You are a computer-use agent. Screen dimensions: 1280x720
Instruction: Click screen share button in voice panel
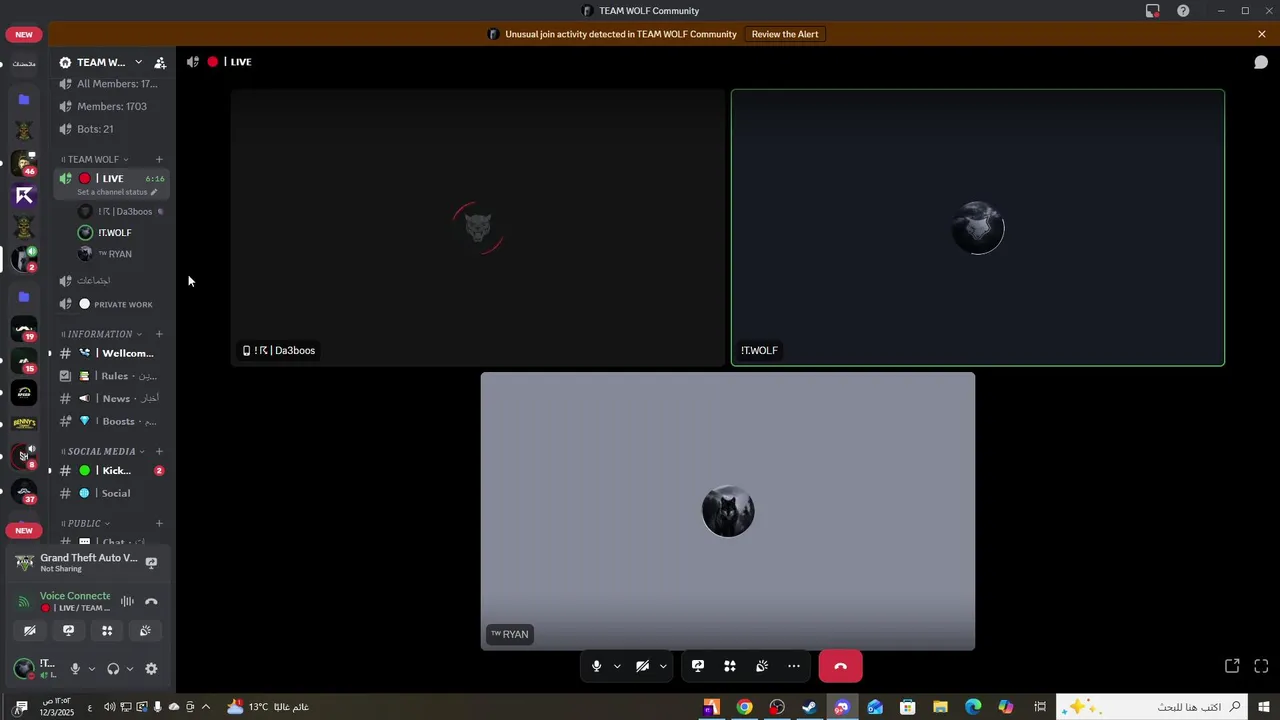68,631
